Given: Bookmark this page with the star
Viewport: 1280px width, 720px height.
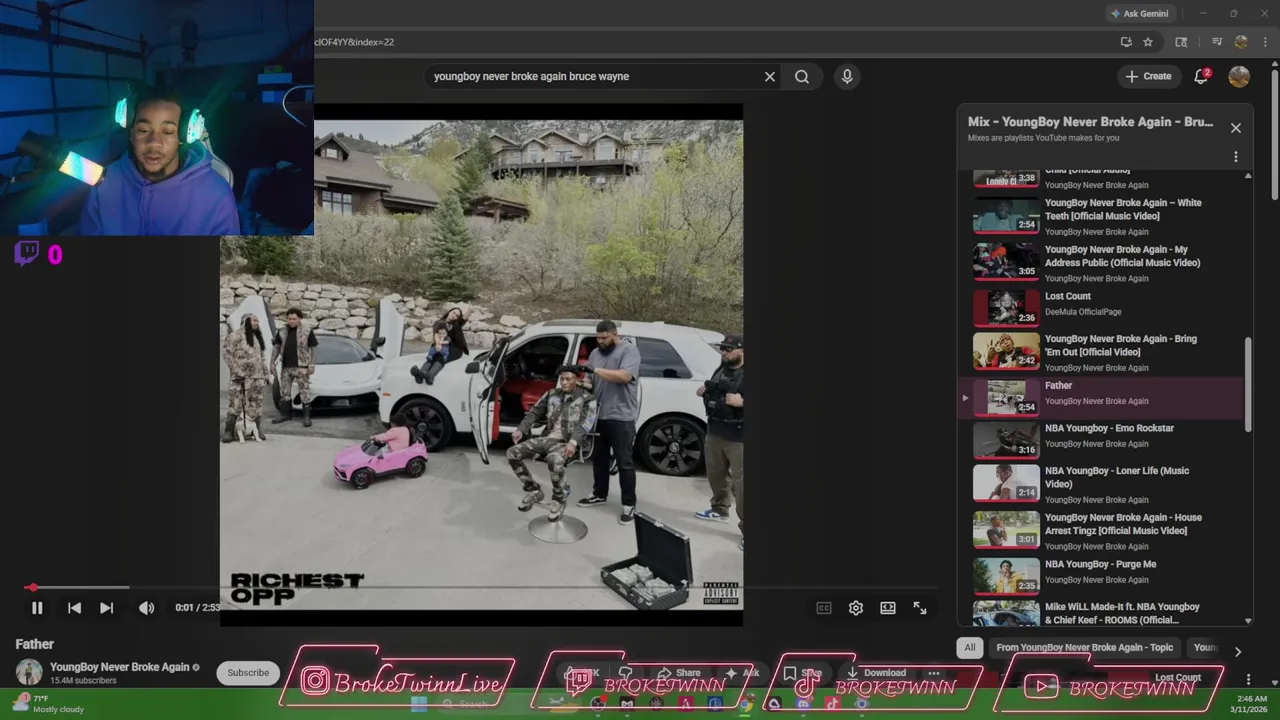Looking at the screenshot, I should click(x=1148, y=42).
